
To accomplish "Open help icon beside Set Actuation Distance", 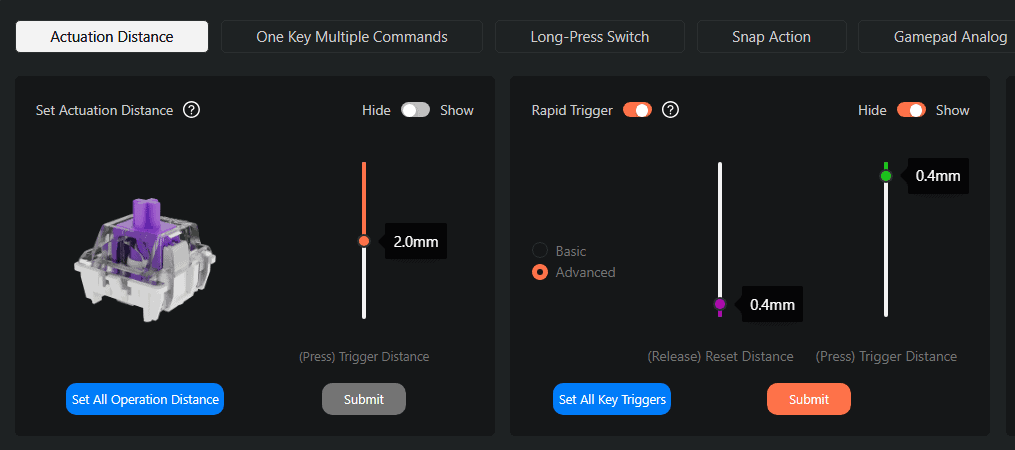I will click(x=192, y=110).
